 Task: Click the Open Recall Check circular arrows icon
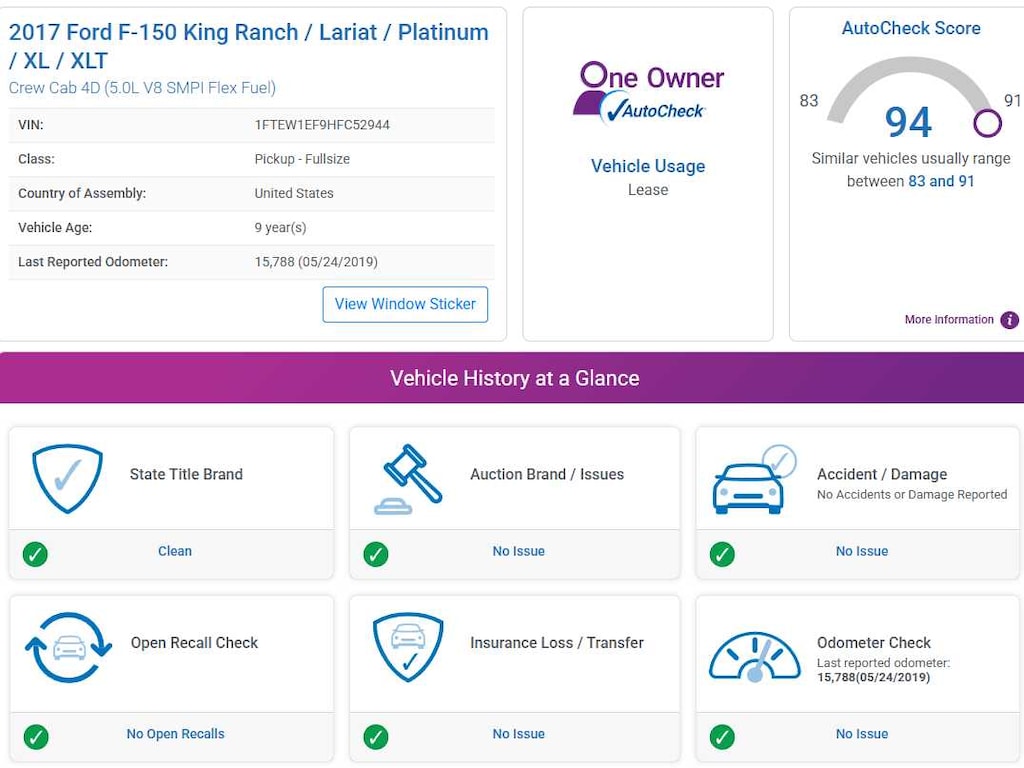(x=68, y=647)
